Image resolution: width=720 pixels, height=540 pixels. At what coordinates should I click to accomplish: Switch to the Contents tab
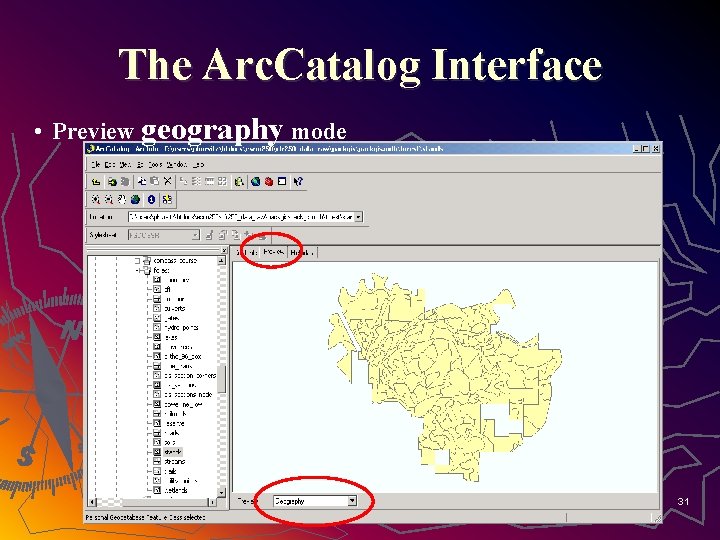(247, 253)
